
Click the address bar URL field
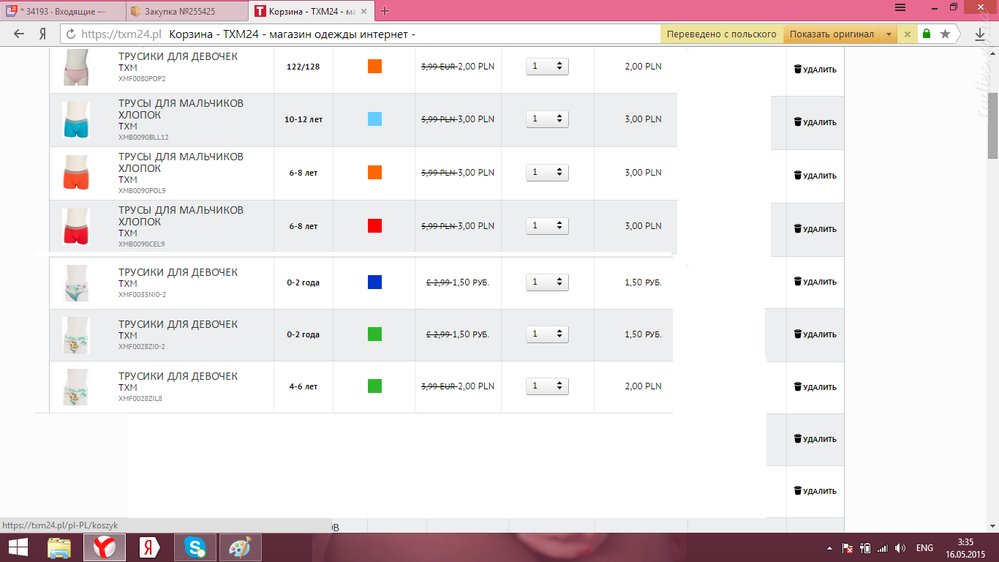(360, 34)
